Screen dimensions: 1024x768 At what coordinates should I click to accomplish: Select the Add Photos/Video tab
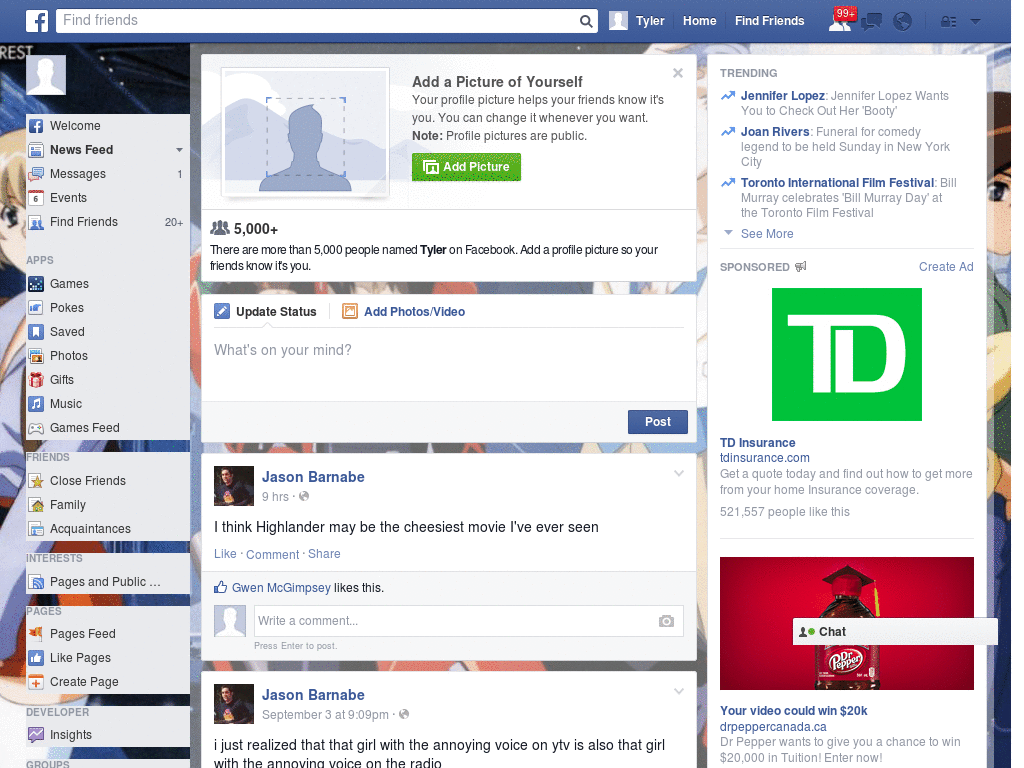coord(404,312)
